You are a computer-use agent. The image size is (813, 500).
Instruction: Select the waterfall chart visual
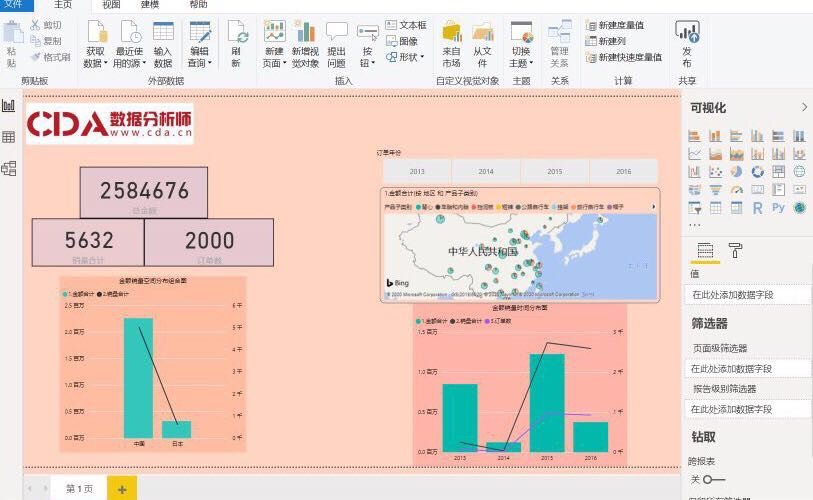click(694, 171)
